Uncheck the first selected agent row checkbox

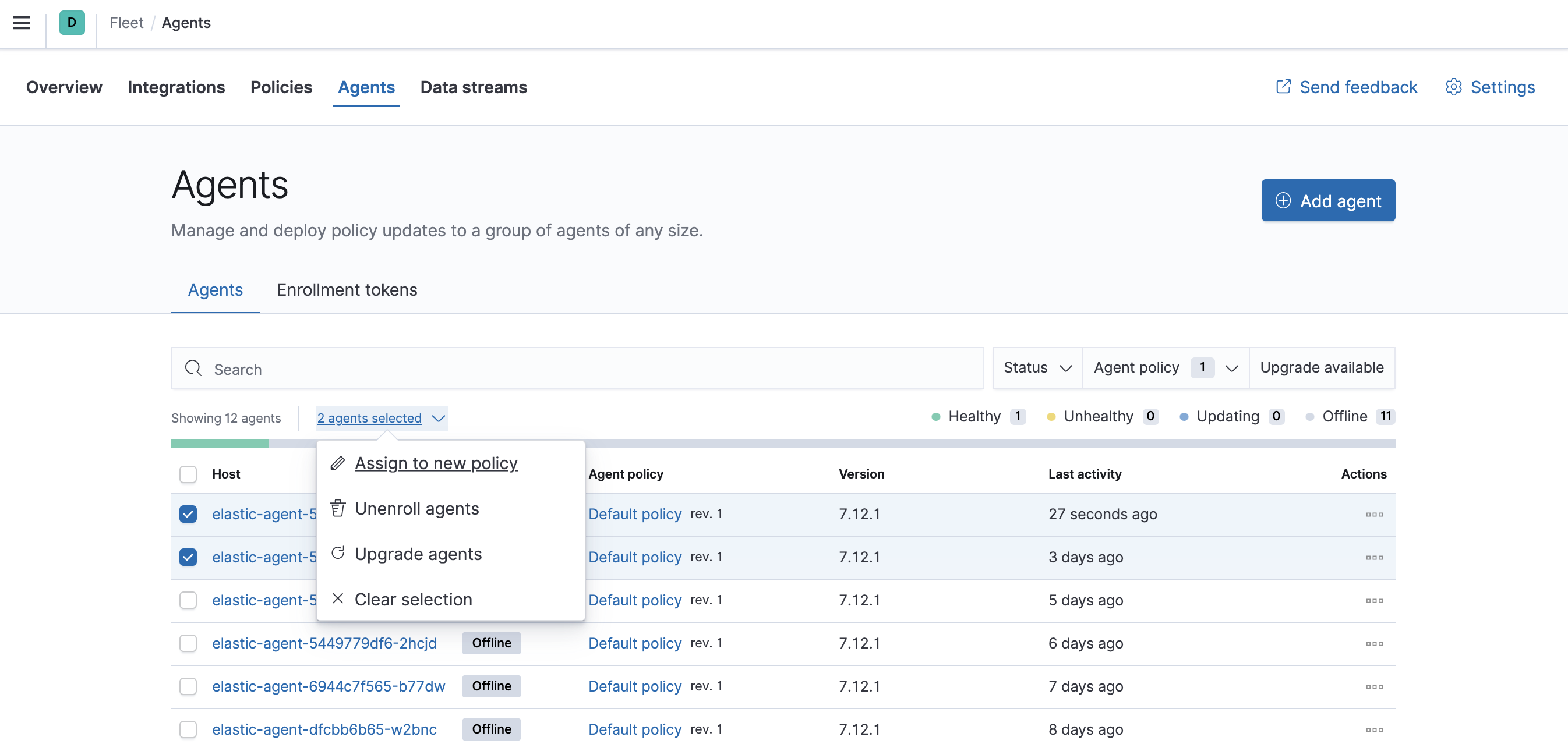click(x=188, y=514)
